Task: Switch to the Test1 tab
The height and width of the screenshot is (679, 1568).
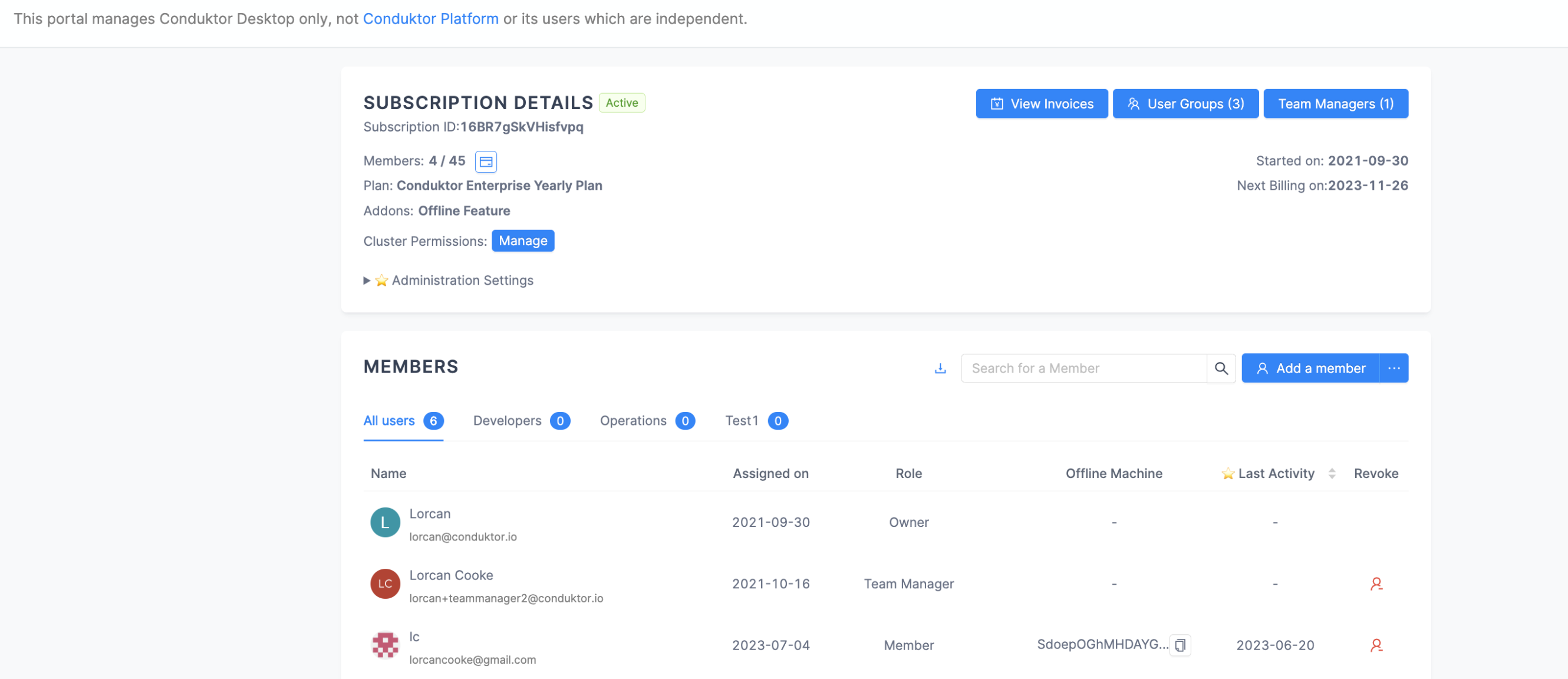Action: pos(756,421)
